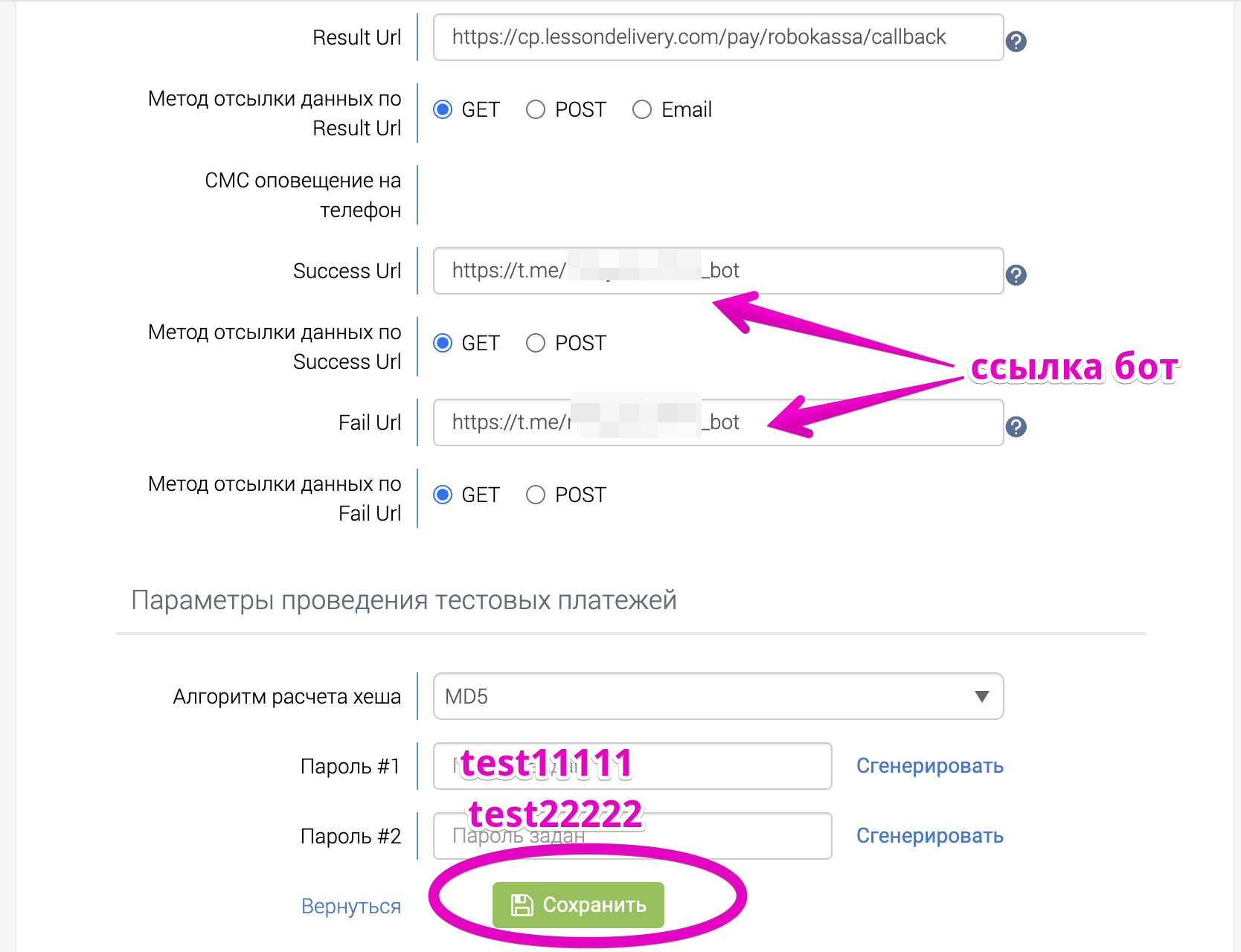Viewport: 1241px width, 952px height.
Task: Click Сгенерировать next to Пароль #2
Action: coord(929,836)
